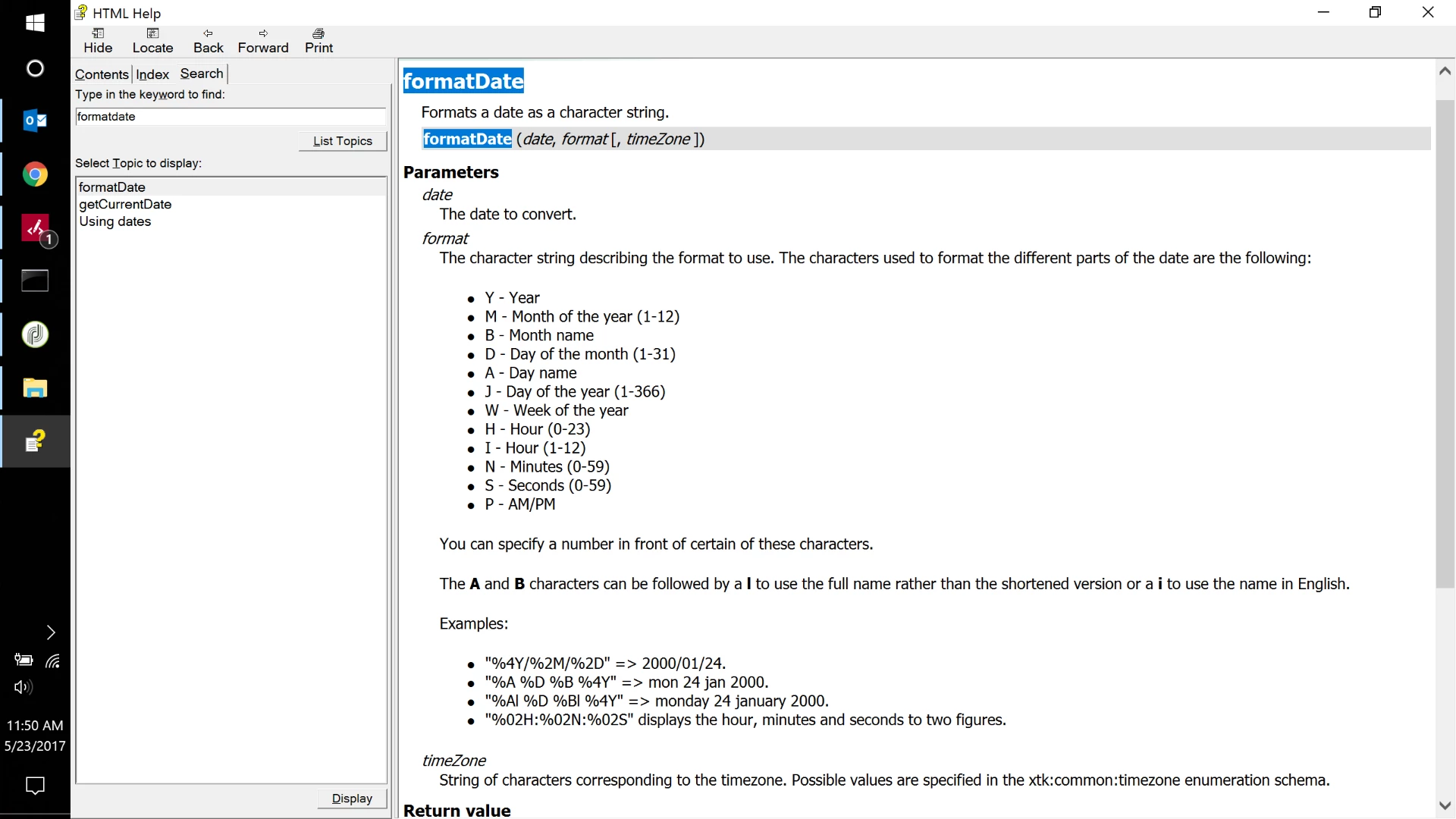
Task: Expand hidden system tray icons chevron
Action: [x=51, y=632]
